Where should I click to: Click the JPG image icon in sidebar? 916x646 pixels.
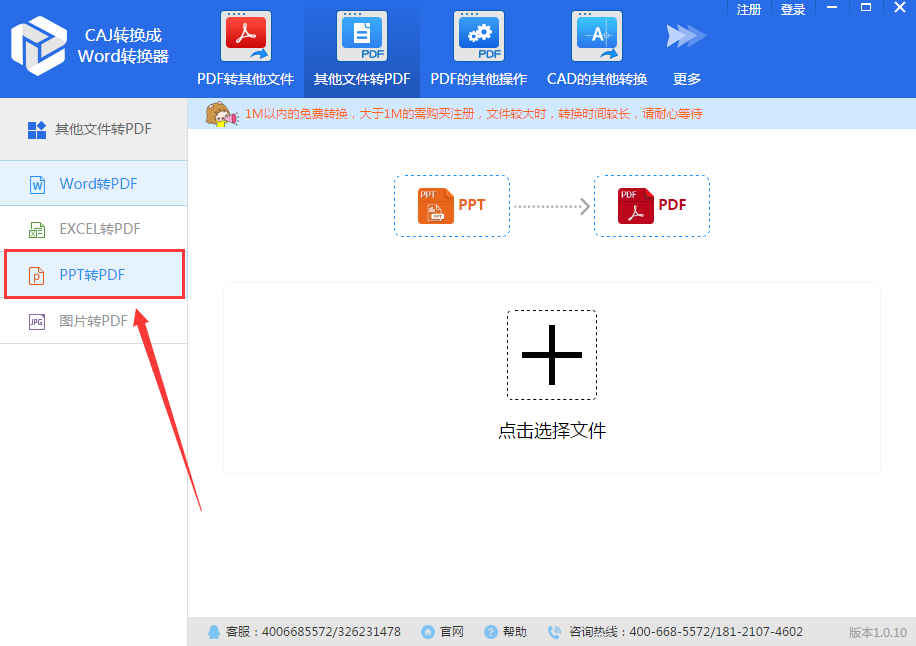click(x=37, y=321)
